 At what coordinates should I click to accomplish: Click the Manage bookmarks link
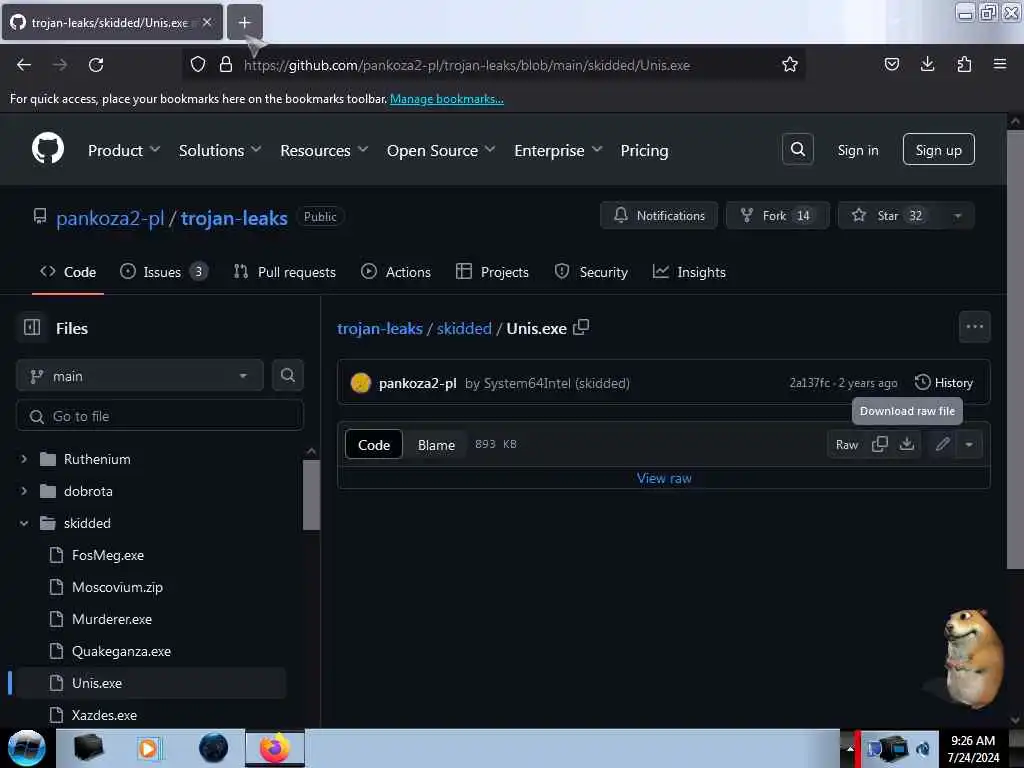point(447,99)
